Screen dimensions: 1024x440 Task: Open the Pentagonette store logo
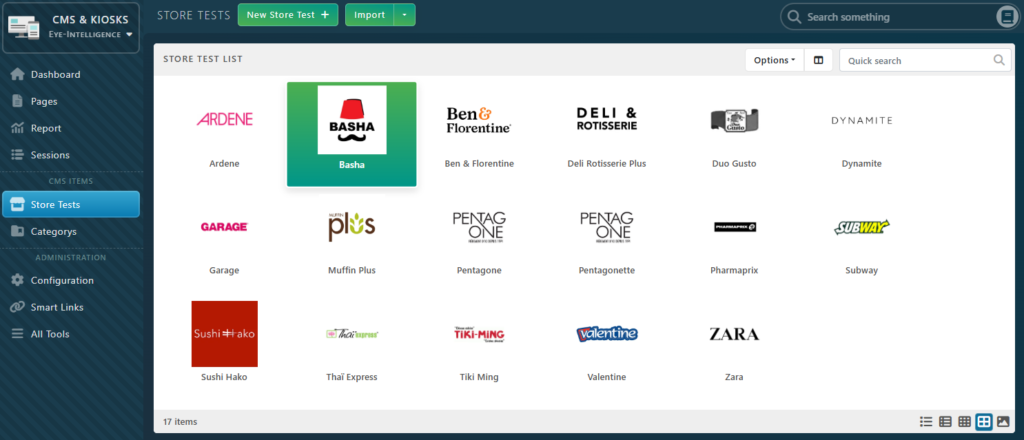tap(607, 227)
